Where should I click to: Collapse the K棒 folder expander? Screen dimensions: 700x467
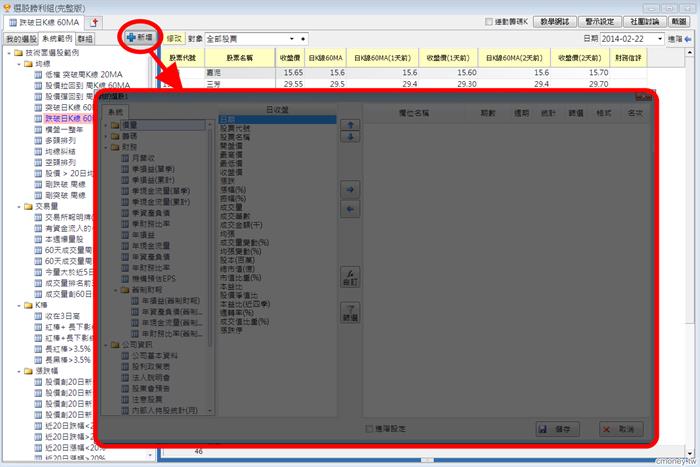coord(19,305)
